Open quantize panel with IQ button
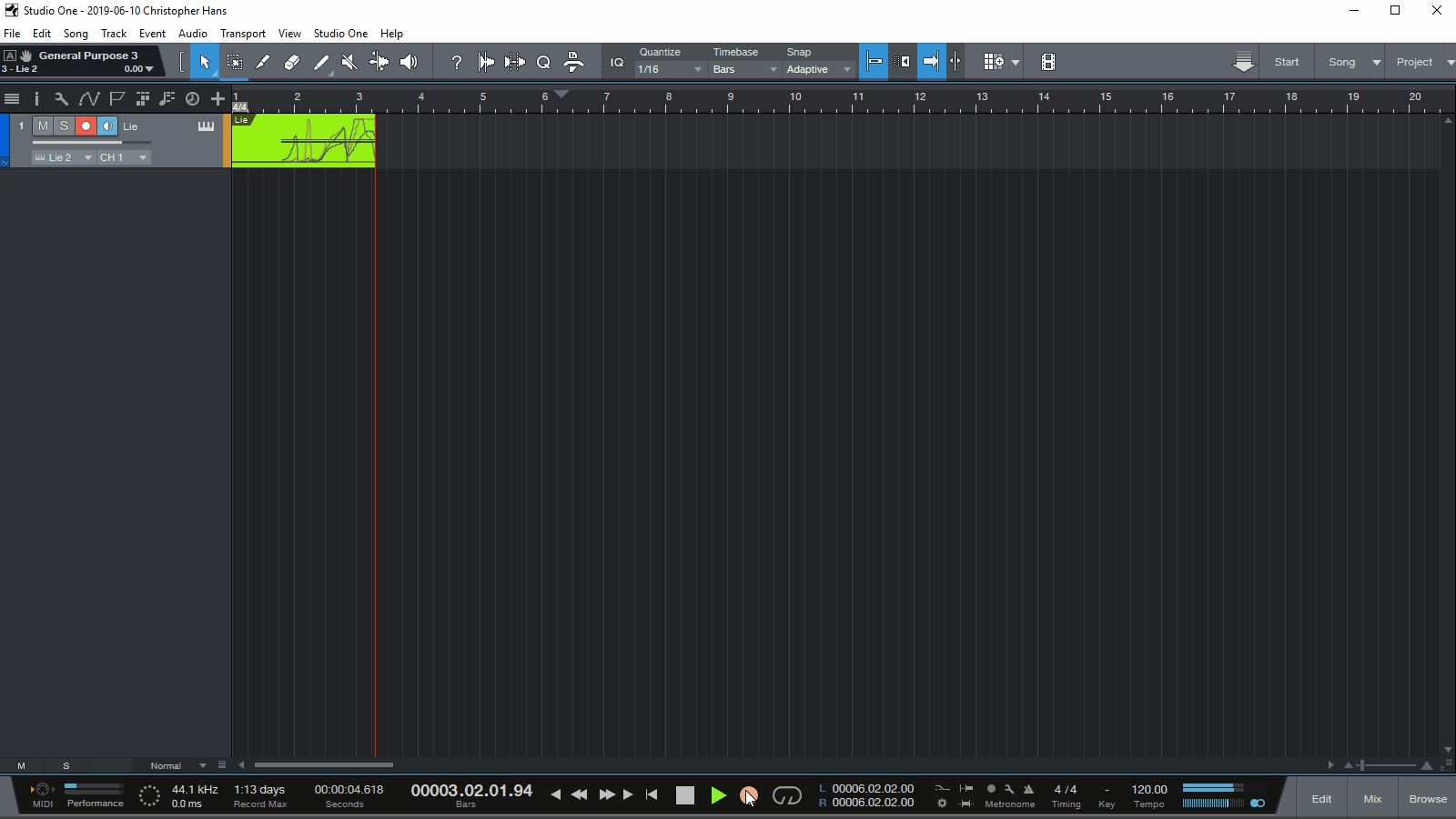Screen dimensions: 1456x819 [617, 62]
